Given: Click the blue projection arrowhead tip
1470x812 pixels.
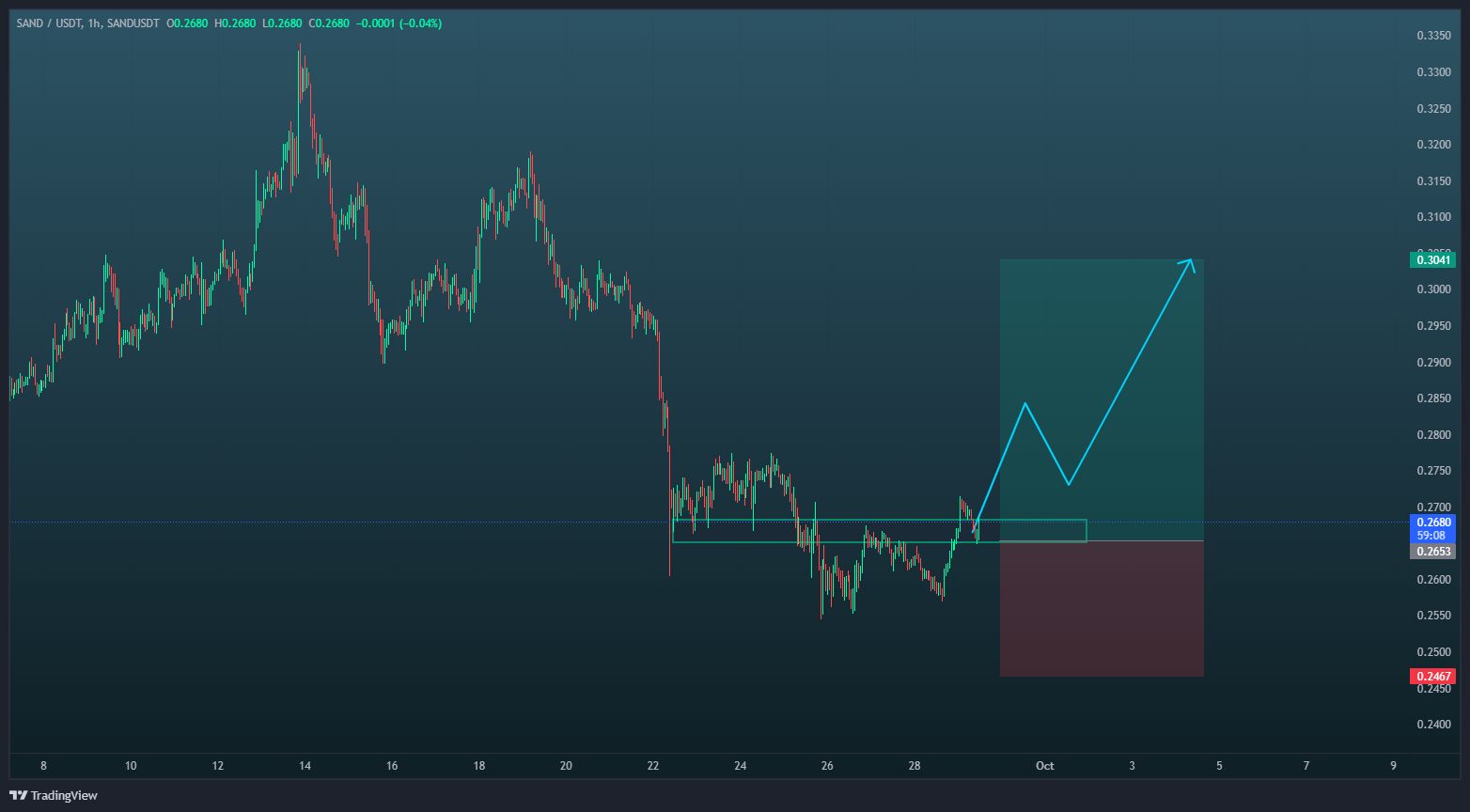Looking at the screenshot, I should click(x=1191, y=260).
